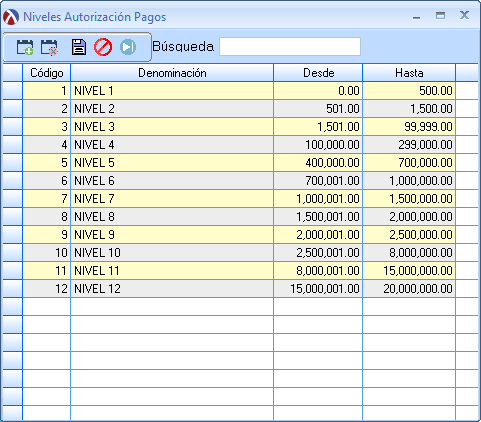481x422 pixels.
Task: Select the row selector for NIVEL 1
Action: pyautogui.click(x=12, y=91)
